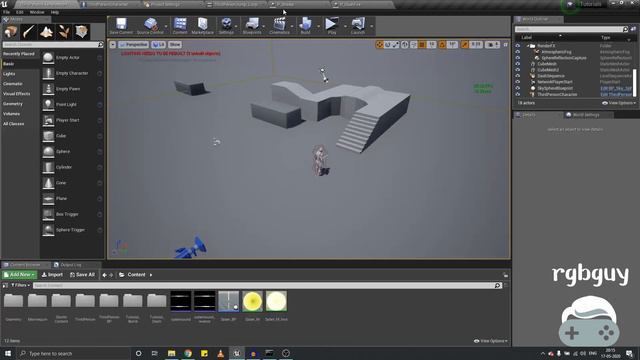Open the File menu
Image resolution: width=640 pixels, height=360 pixels.
[7, 12]
